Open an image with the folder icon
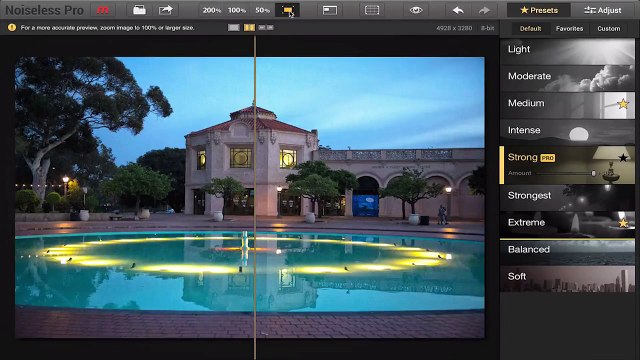Screen dimensions: 640x360 (x=139, y=10)
